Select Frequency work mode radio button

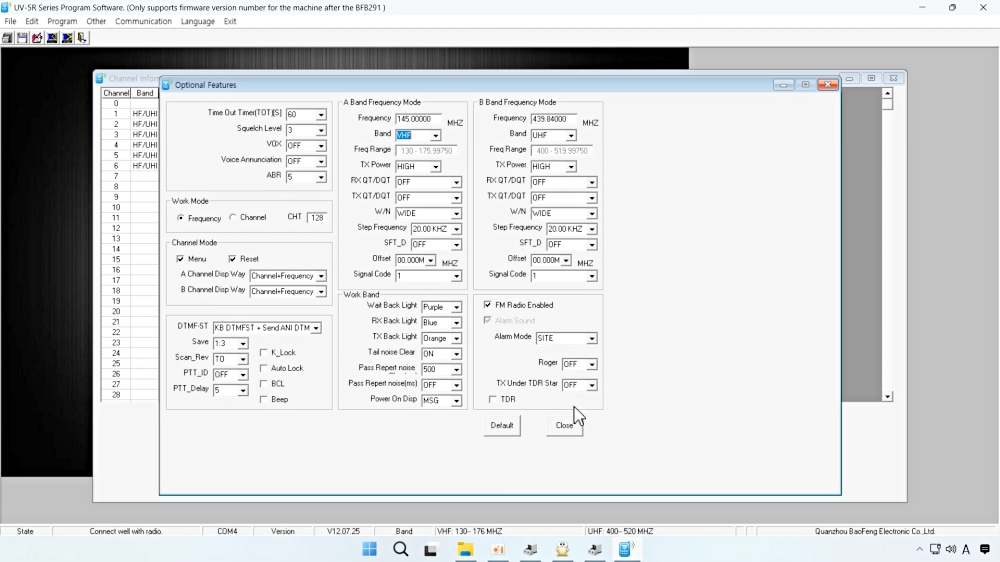pyautogui.click(x=181, y=218)
